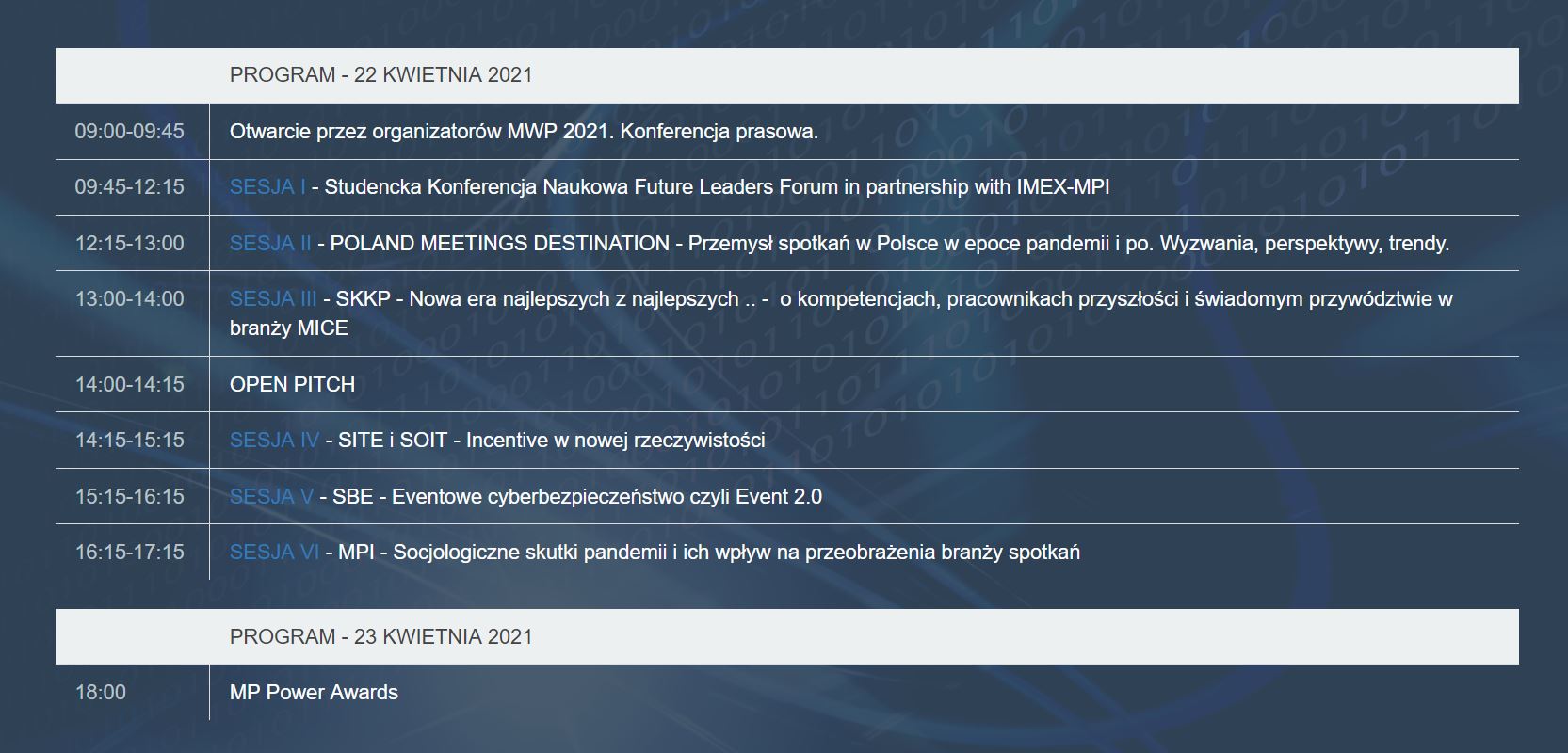Screen dimensions: 1568x753
Task: Click the OPEN PITCH entry
Action: [x=293, y=385]
